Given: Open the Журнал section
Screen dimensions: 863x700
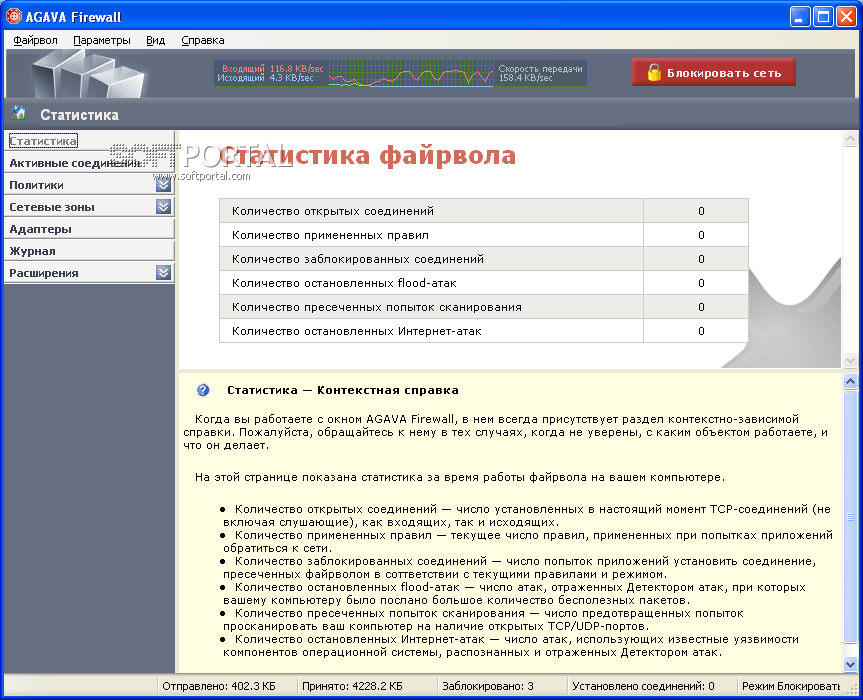Looking at the screenshot, I should click(x=89, y=251).
